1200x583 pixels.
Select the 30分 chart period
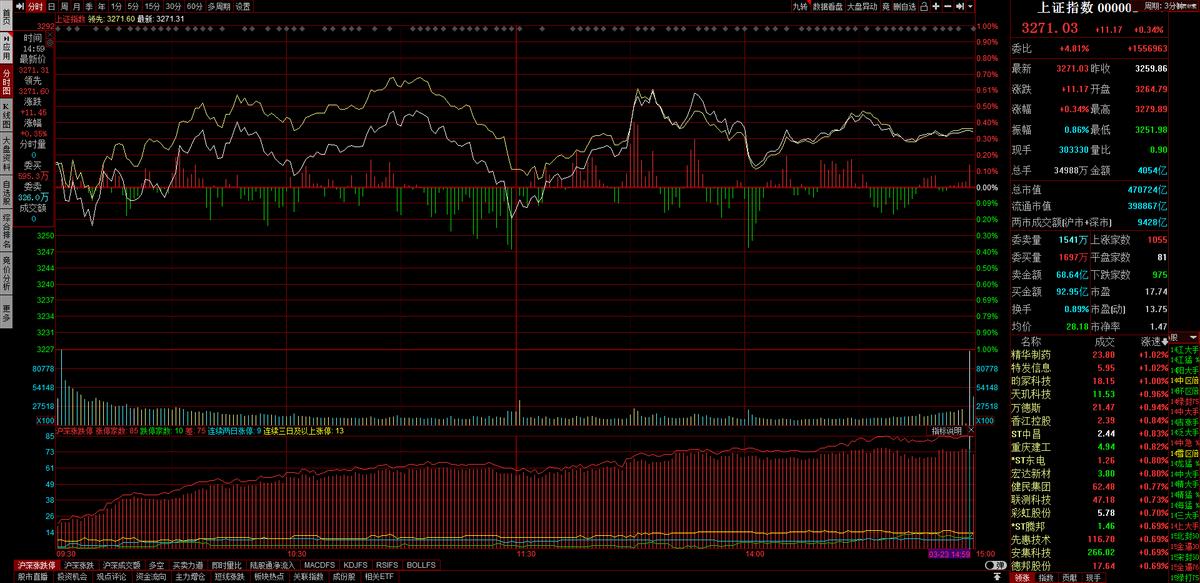[x=173, y=6]
